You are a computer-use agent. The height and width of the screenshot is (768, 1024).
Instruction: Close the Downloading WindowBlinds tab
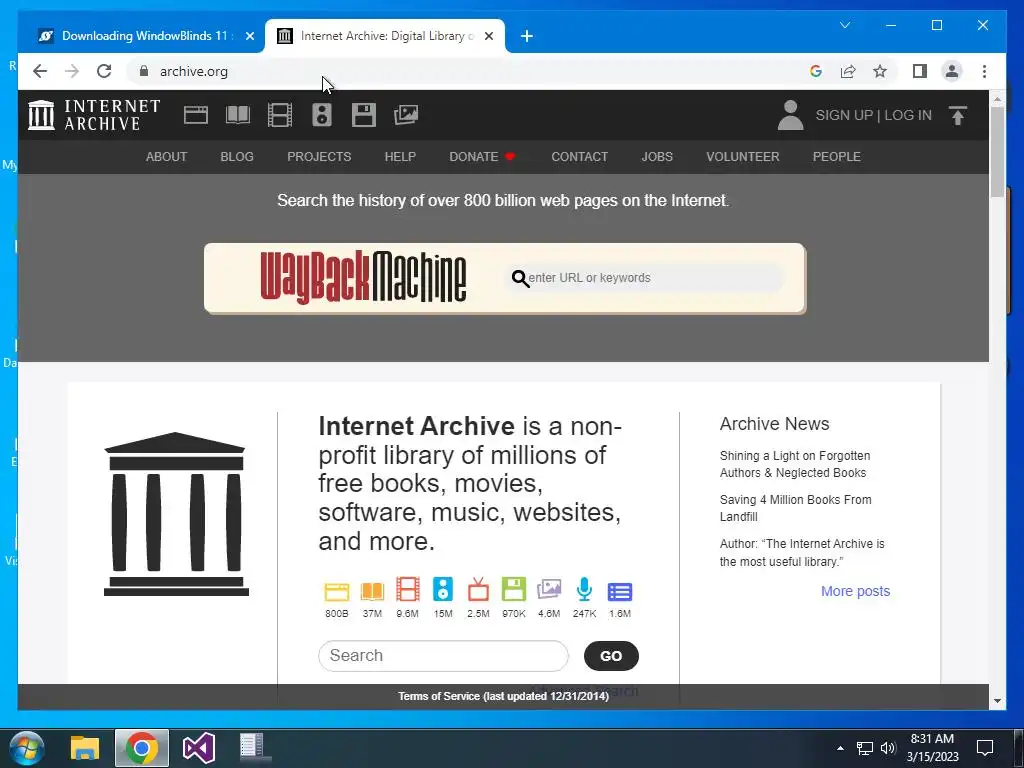(249, 36)
